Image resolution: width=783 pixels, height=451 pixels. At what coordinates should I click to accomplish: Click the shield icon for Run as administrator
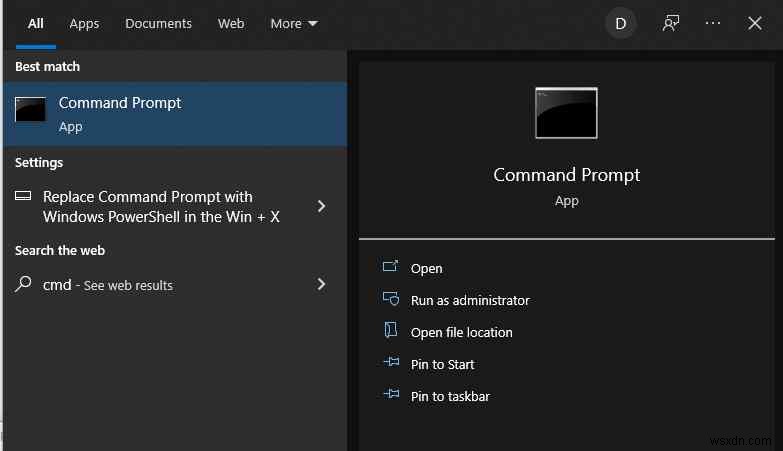[x=391, y=300]
